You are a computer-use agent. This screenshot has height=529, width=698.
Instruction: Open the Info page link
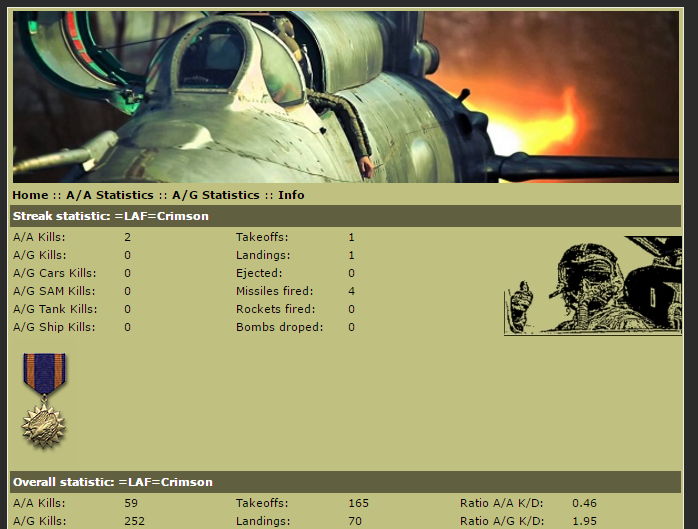point(291,195)
